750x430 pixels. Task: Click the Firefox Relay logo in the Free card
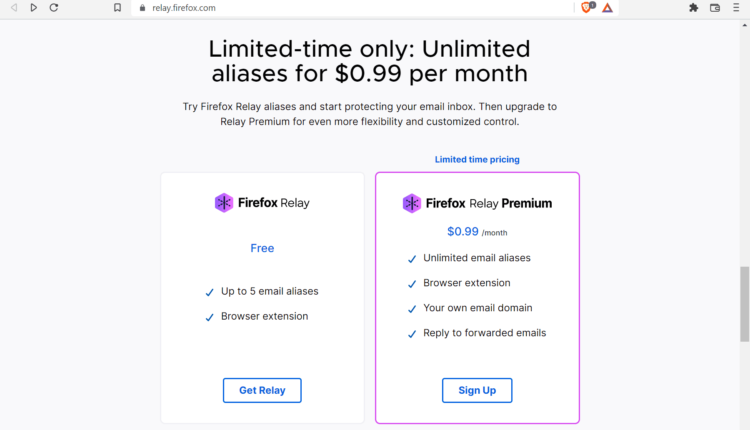coord(262,203)
